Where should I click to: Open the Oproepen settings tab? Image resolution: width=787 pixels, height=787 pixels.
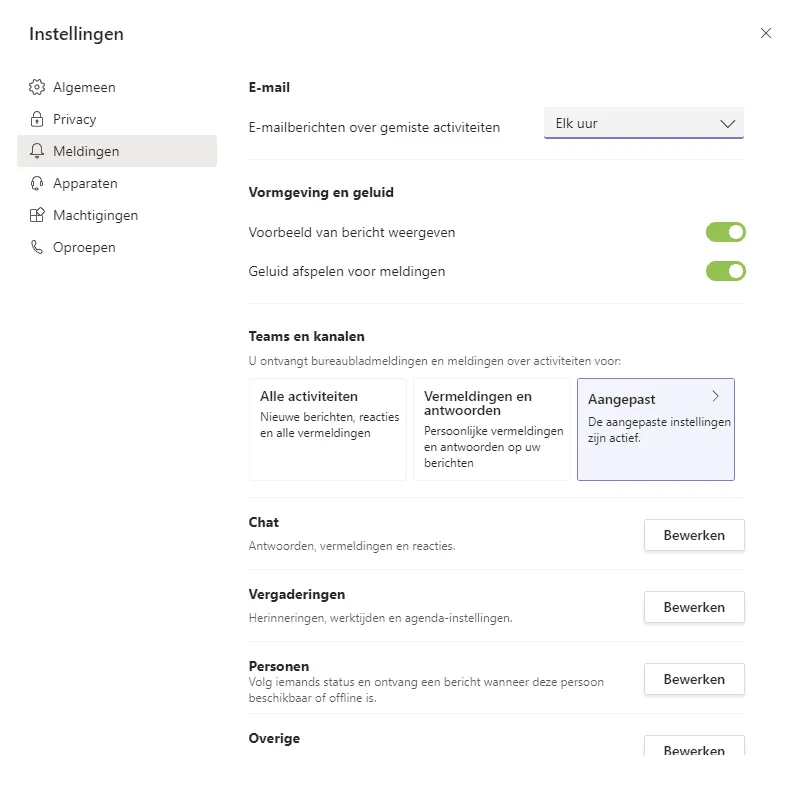(84, 247)
